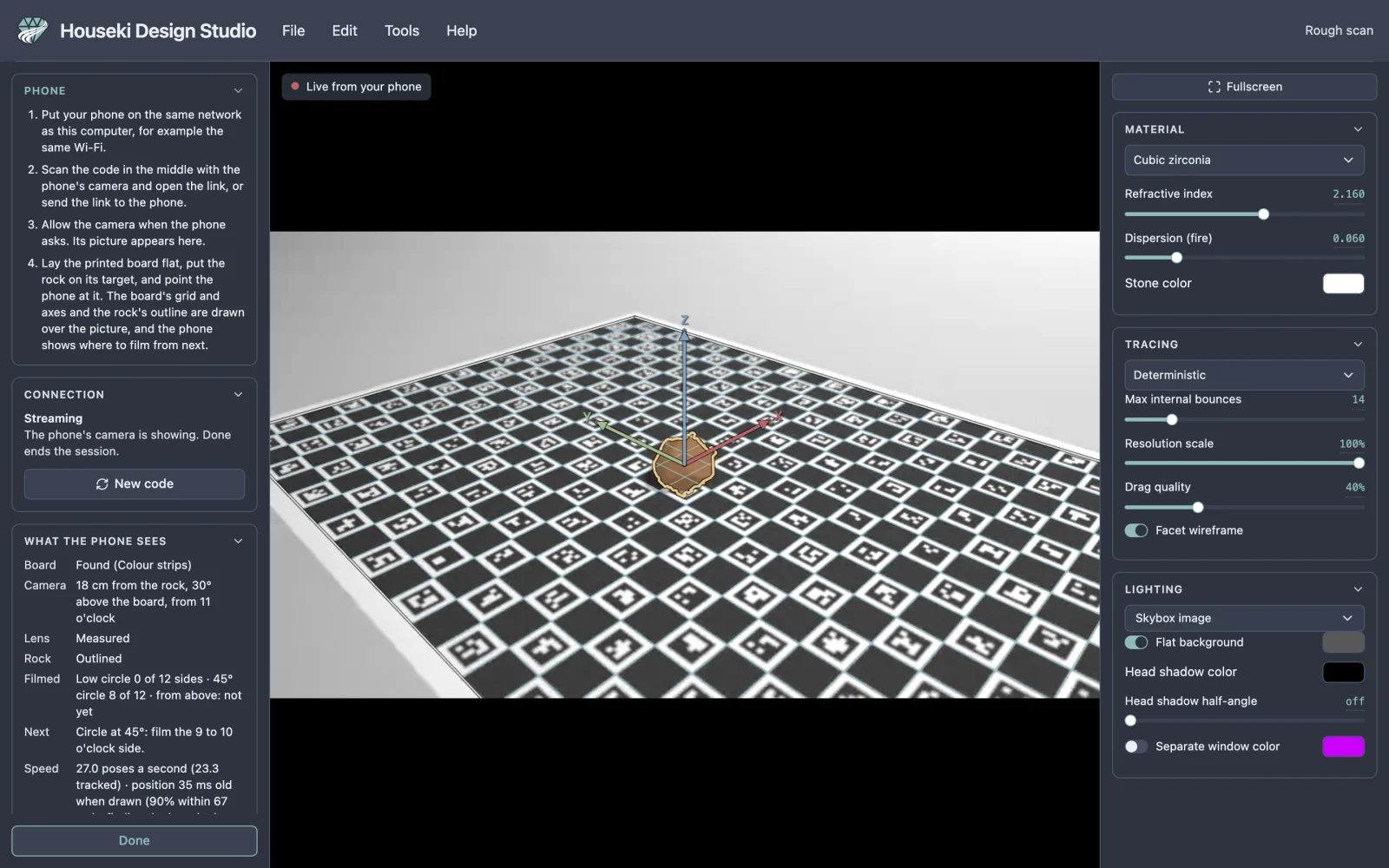Adjust the Max internal bounces slider
The height and width of the screenshot is (868, 1389).
coord(1244,420)
